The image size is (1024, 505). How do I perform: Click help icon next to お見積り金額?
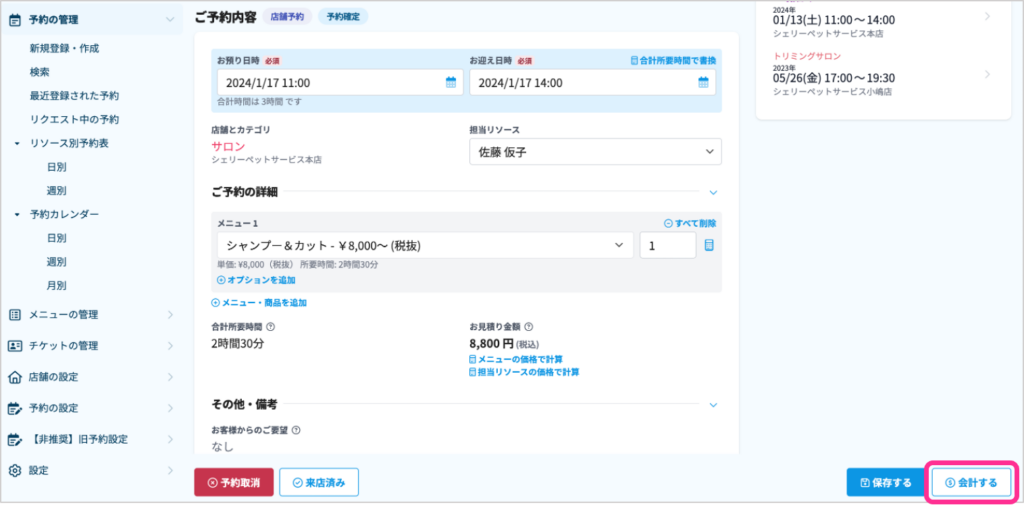(x=528, y=327)
